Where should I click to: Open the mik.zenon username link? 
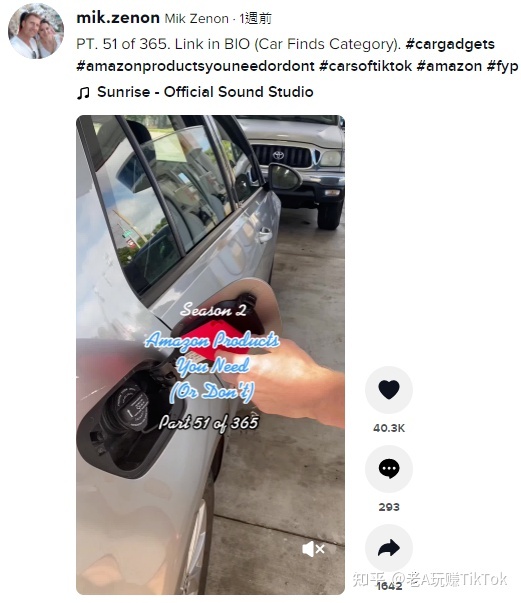pyautogui.click(x=118, y=18)
